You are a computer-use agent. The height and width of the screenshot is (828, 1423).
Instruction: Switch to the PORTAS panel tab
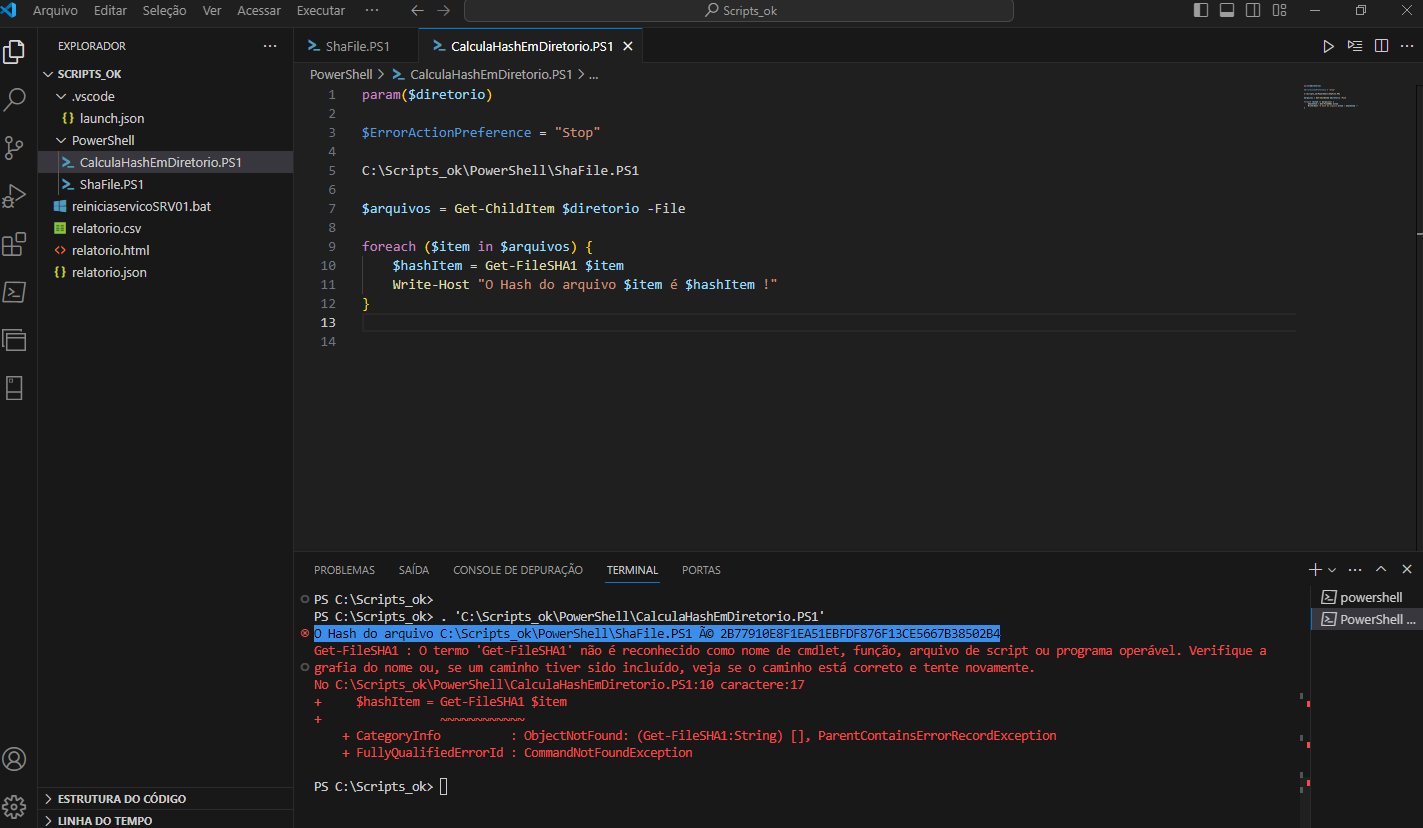tap(701, 570)
